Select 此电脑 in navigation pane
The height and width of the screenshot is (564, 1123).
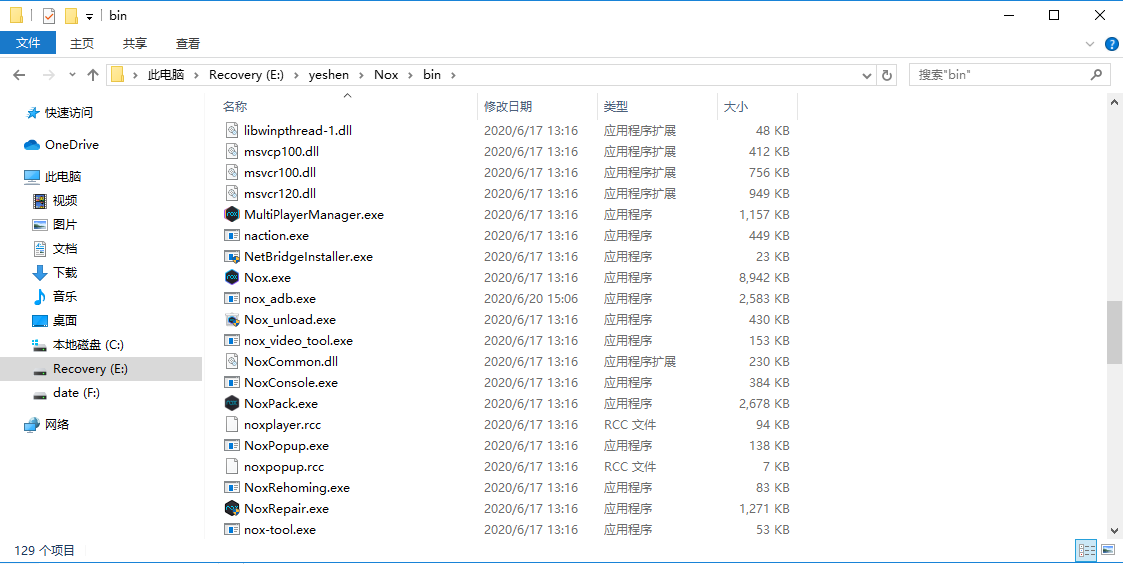click(x=63, y=176)
